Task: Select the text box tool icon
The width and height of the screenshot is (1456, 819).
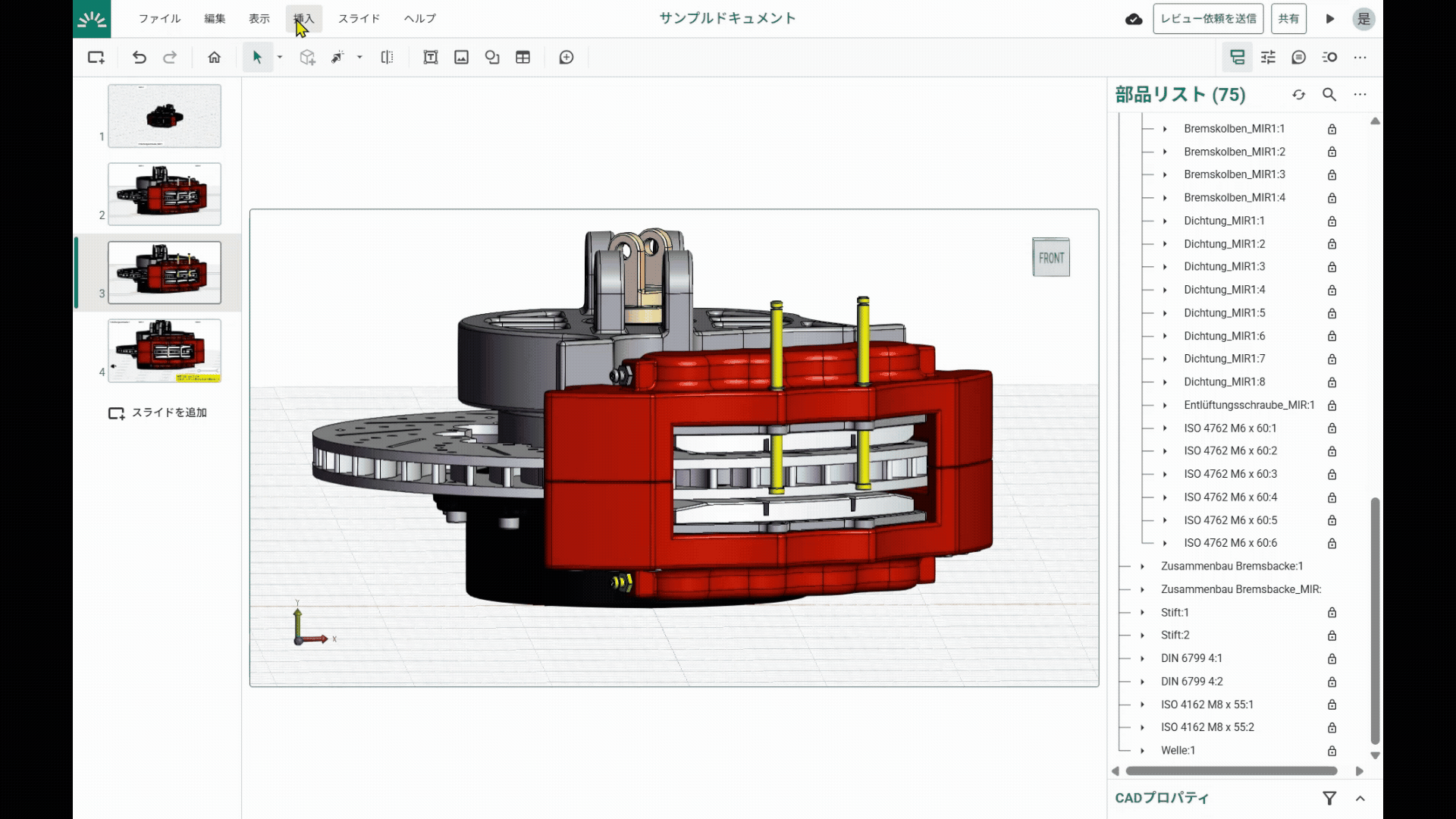Action: click(x=431, y=57)
